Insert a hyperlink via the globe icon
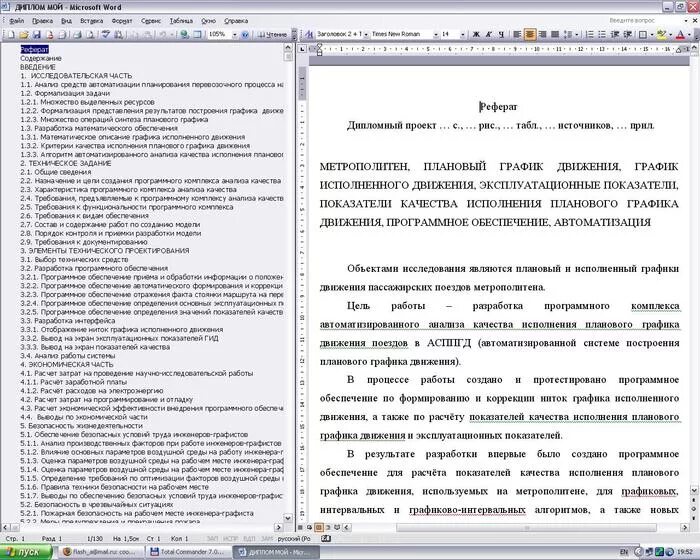Viewport: 700px width, 560px height. pyautogui.click(x=184, y=34)
